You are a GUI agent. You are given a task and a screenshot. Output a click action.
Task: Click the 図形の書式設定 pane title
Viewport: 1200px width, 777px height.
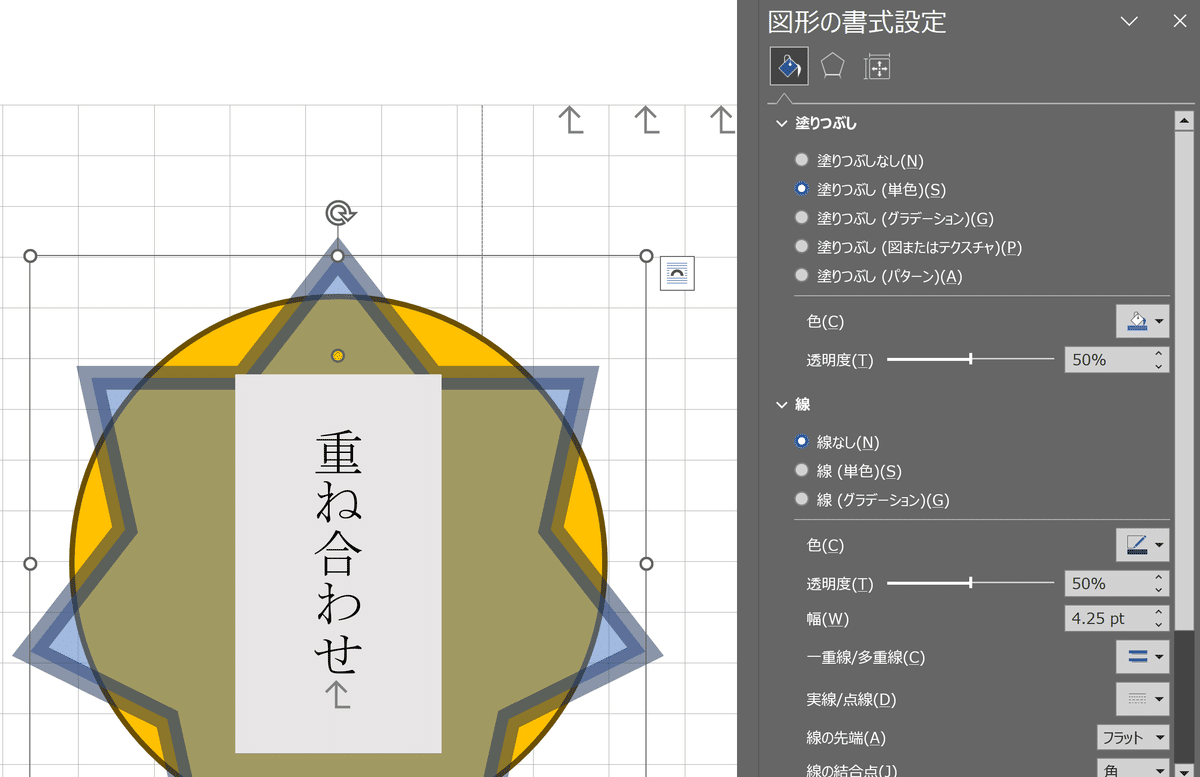[x=857, y=21]
